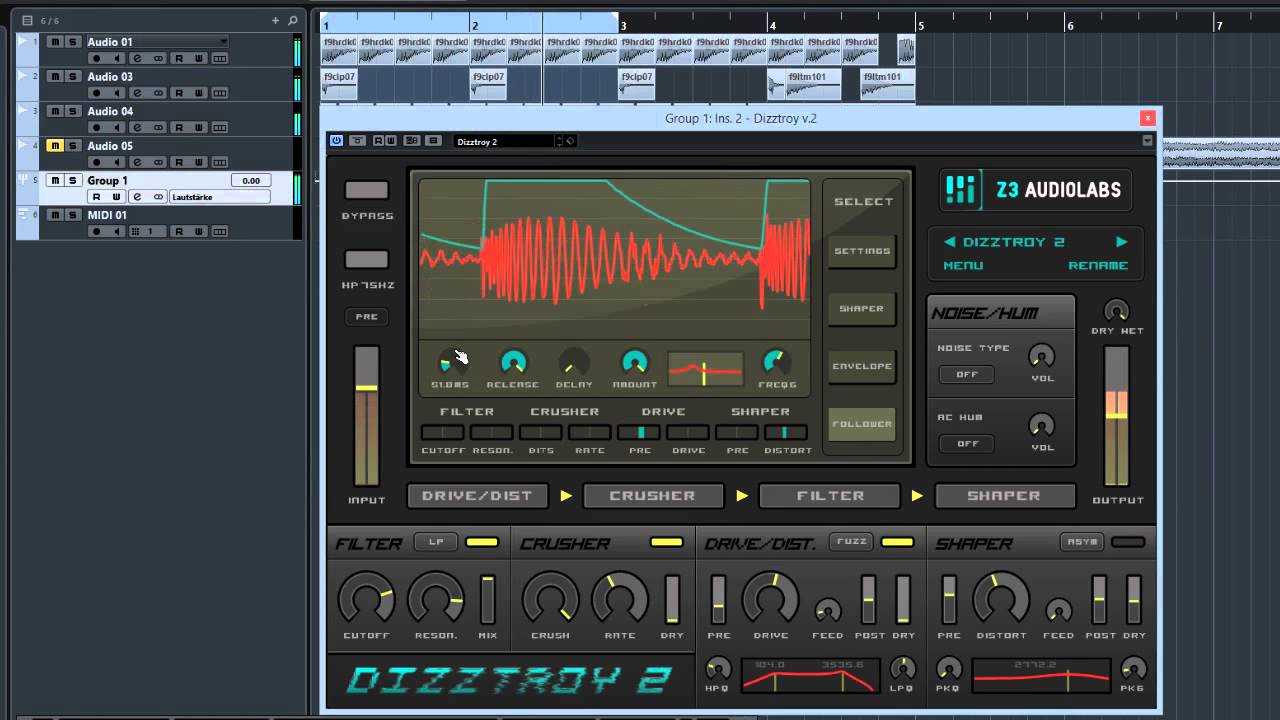Toggle the Bypass switch

[x=366, y=190]
